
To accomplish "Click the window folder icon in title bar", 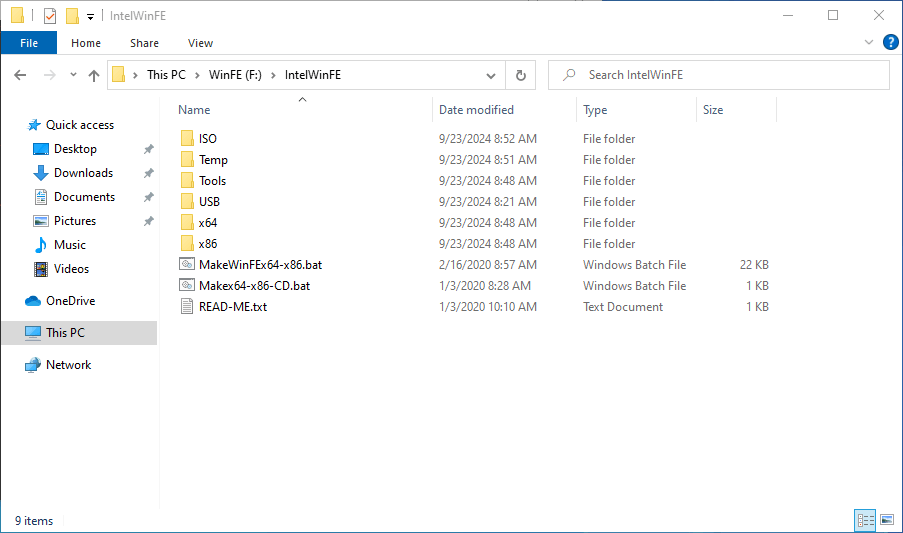I will 17,16.
